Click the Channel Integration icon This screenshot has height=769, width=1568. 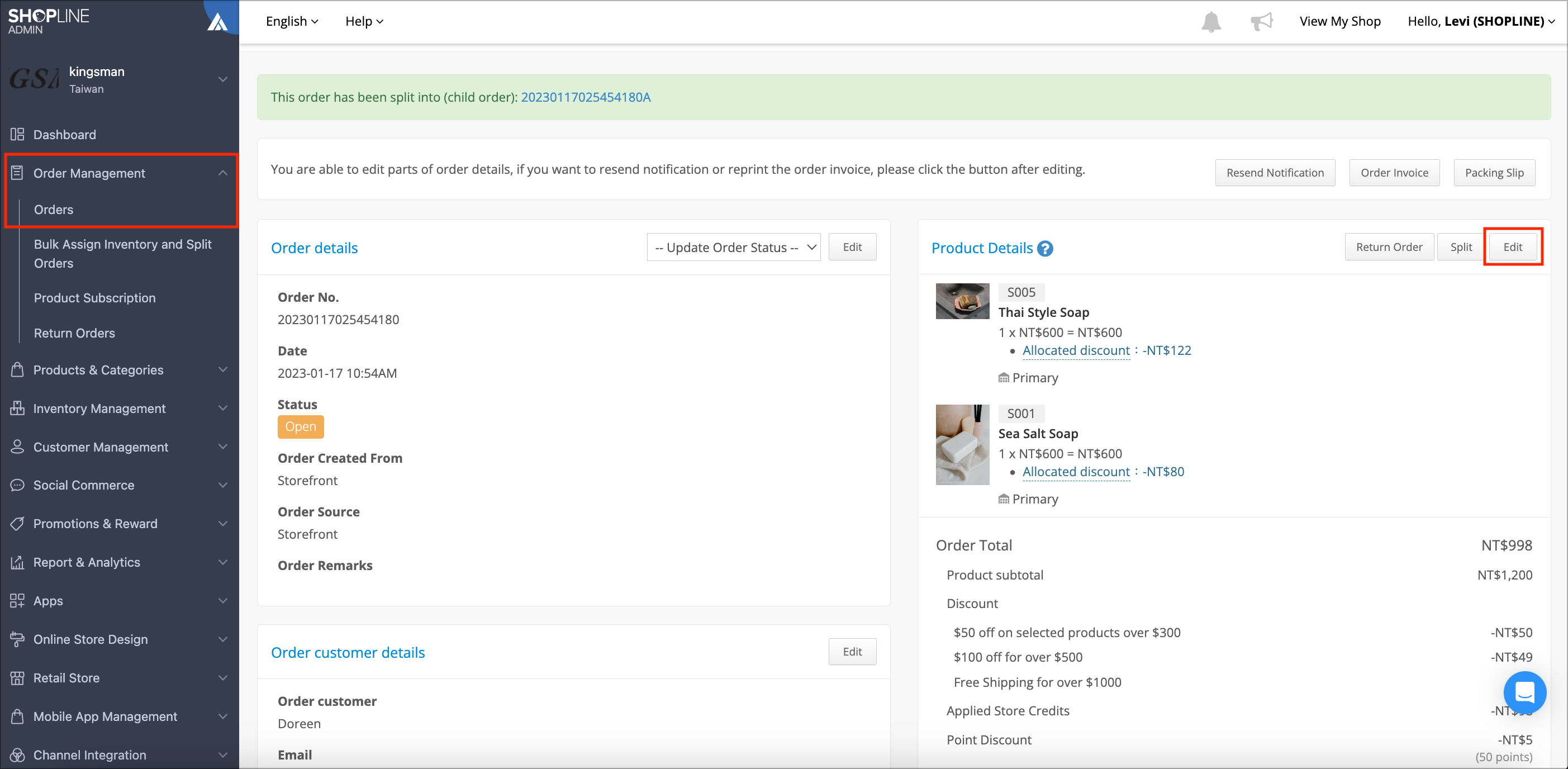tap(17, 755)
